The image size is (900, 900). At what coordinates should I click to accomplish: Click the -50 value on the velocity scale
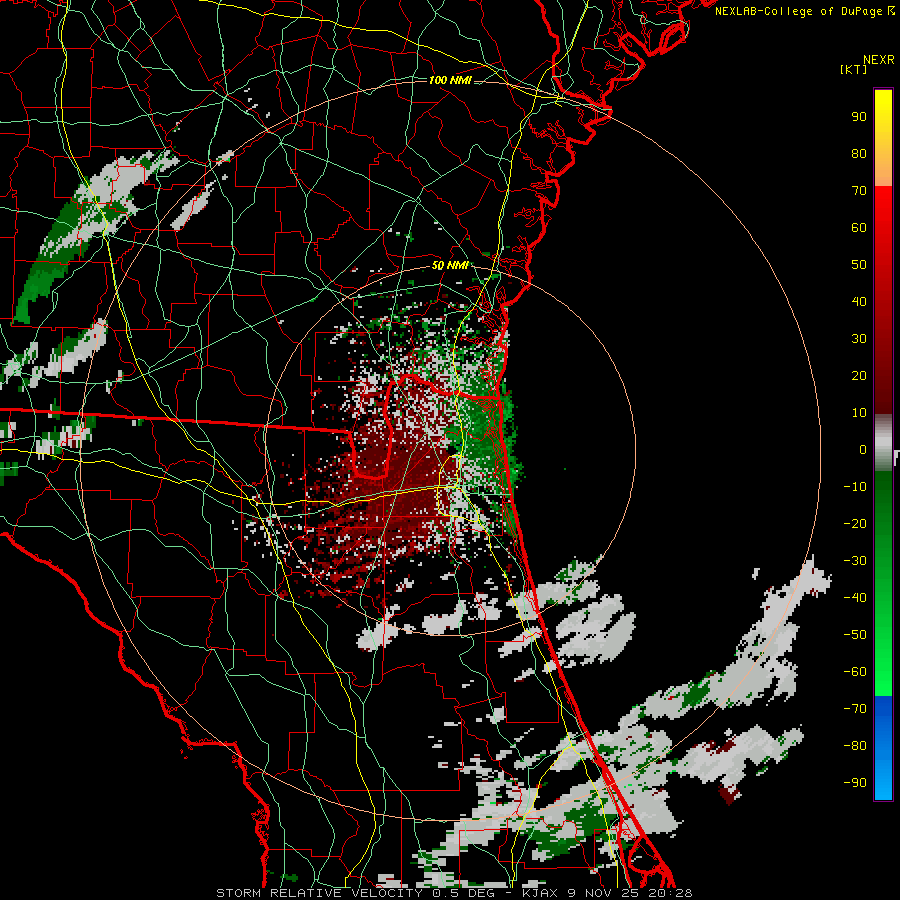855,635
